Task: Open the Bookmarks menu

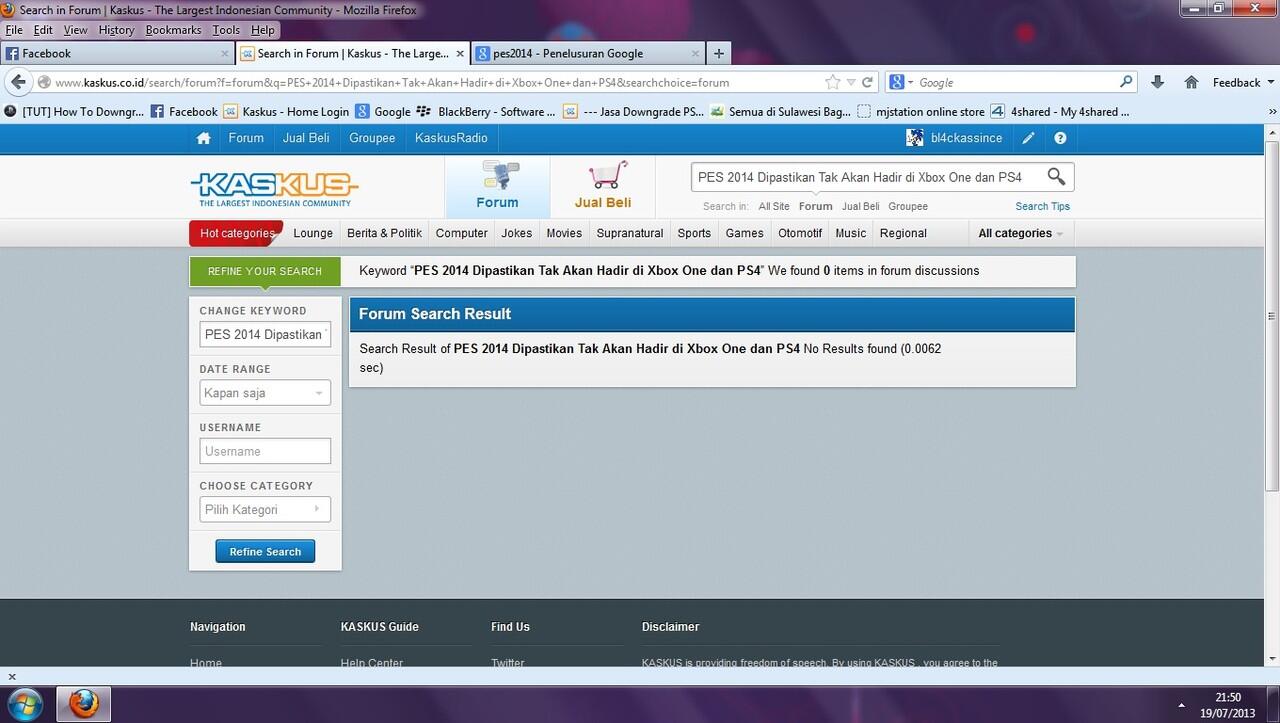Action: tap(173, 30)
